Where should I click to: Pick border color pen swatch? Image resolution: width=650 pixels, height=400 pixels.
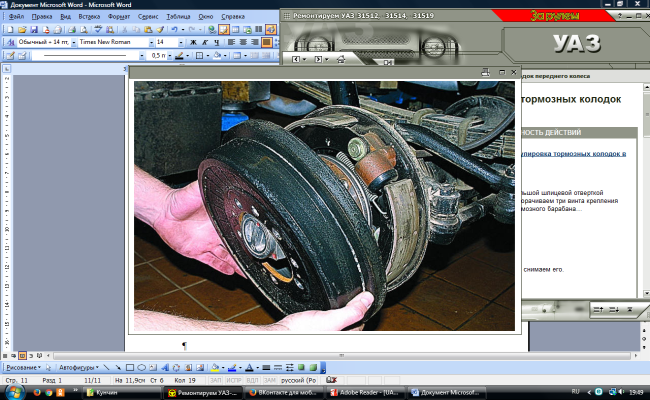[x=179, y=56]
